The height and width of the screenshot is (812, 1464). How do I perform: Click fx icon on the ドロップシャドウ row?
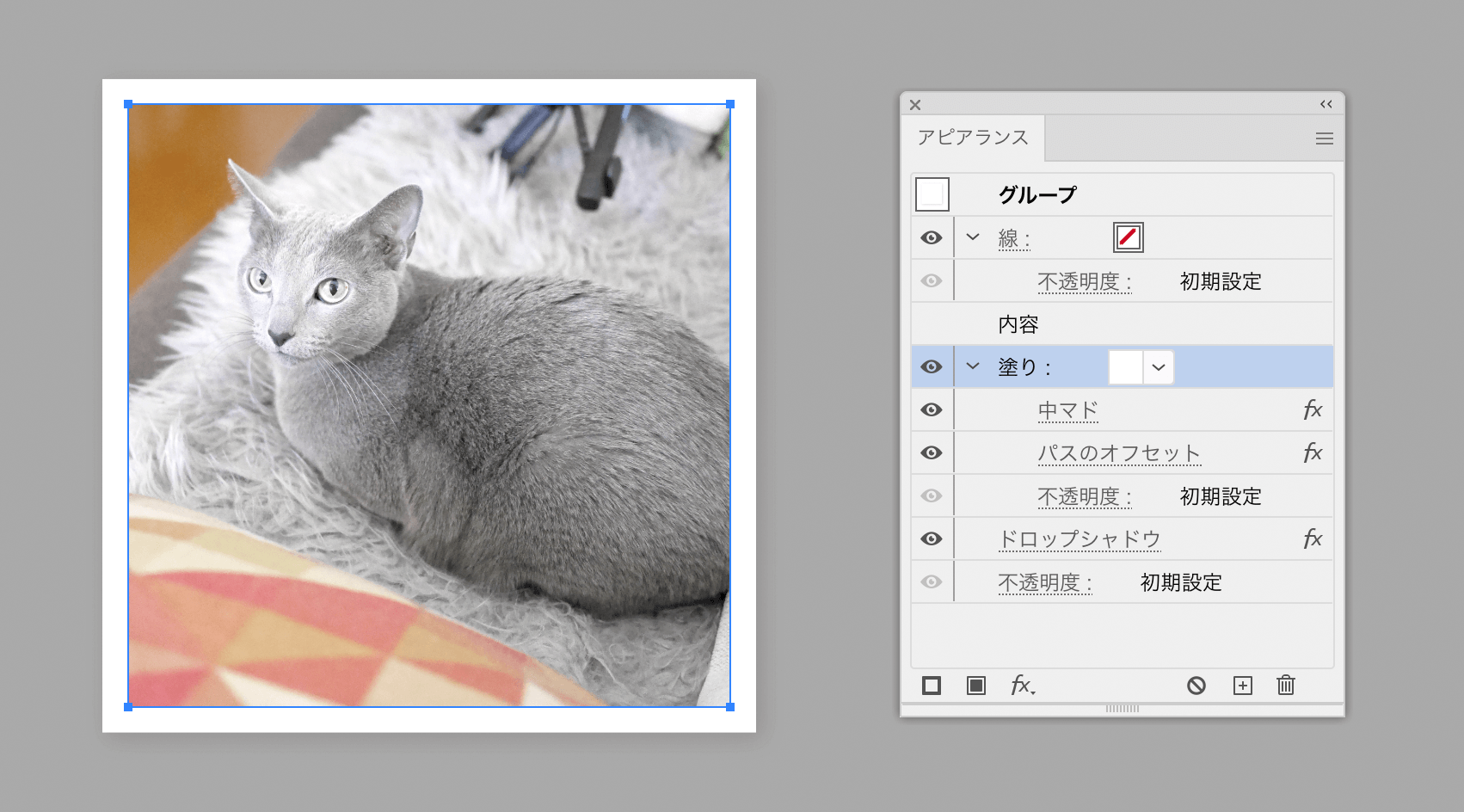[x=1312, y=539]
